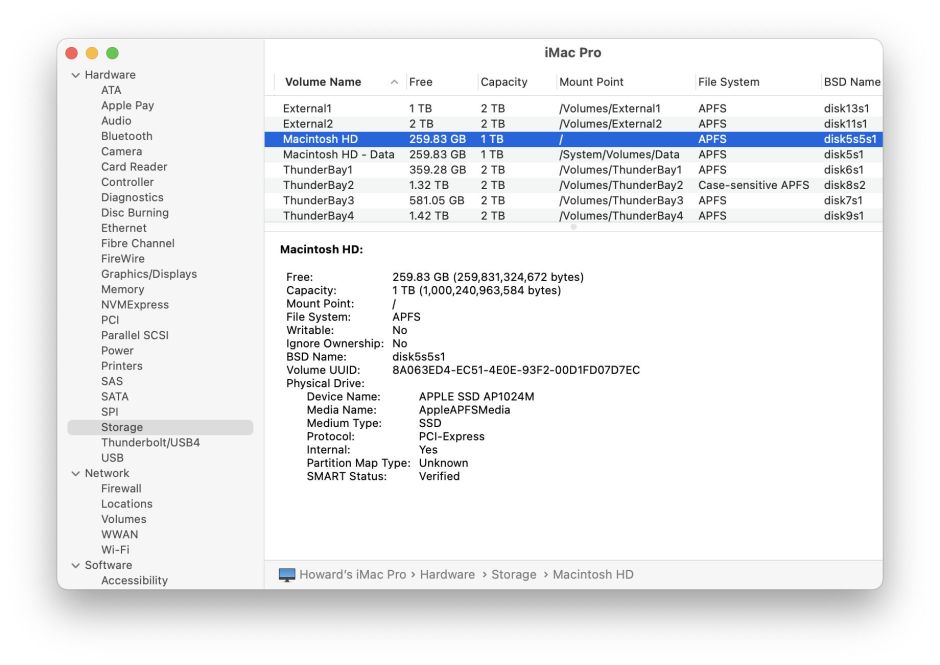Select Graphics/Displays in sidebar
The image size is (940, 665).
point(148,274)
